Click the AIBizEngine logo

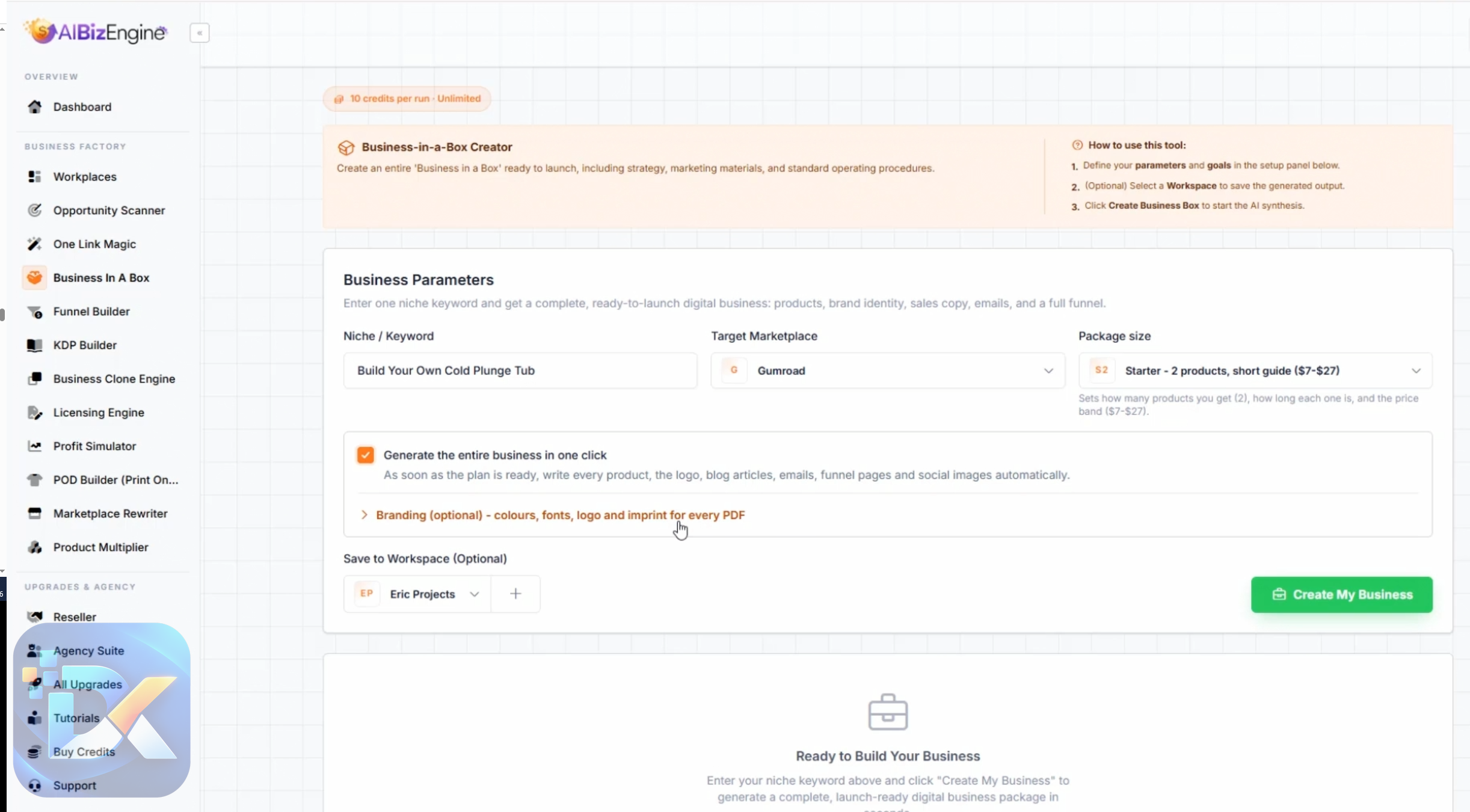tap(96, 31)
